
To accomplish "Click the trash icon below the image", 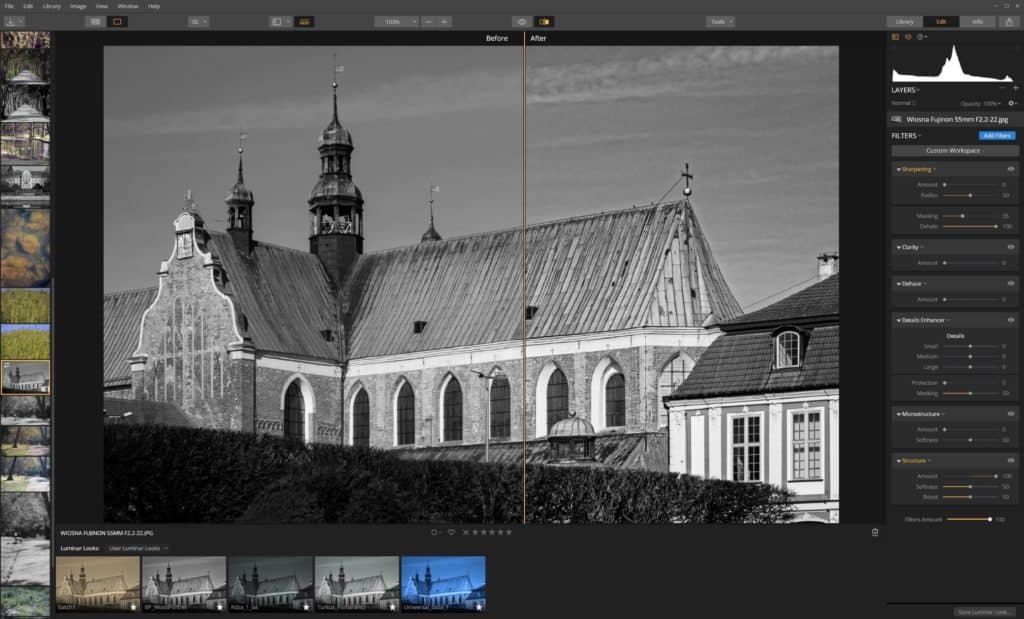I will (875, 532).
